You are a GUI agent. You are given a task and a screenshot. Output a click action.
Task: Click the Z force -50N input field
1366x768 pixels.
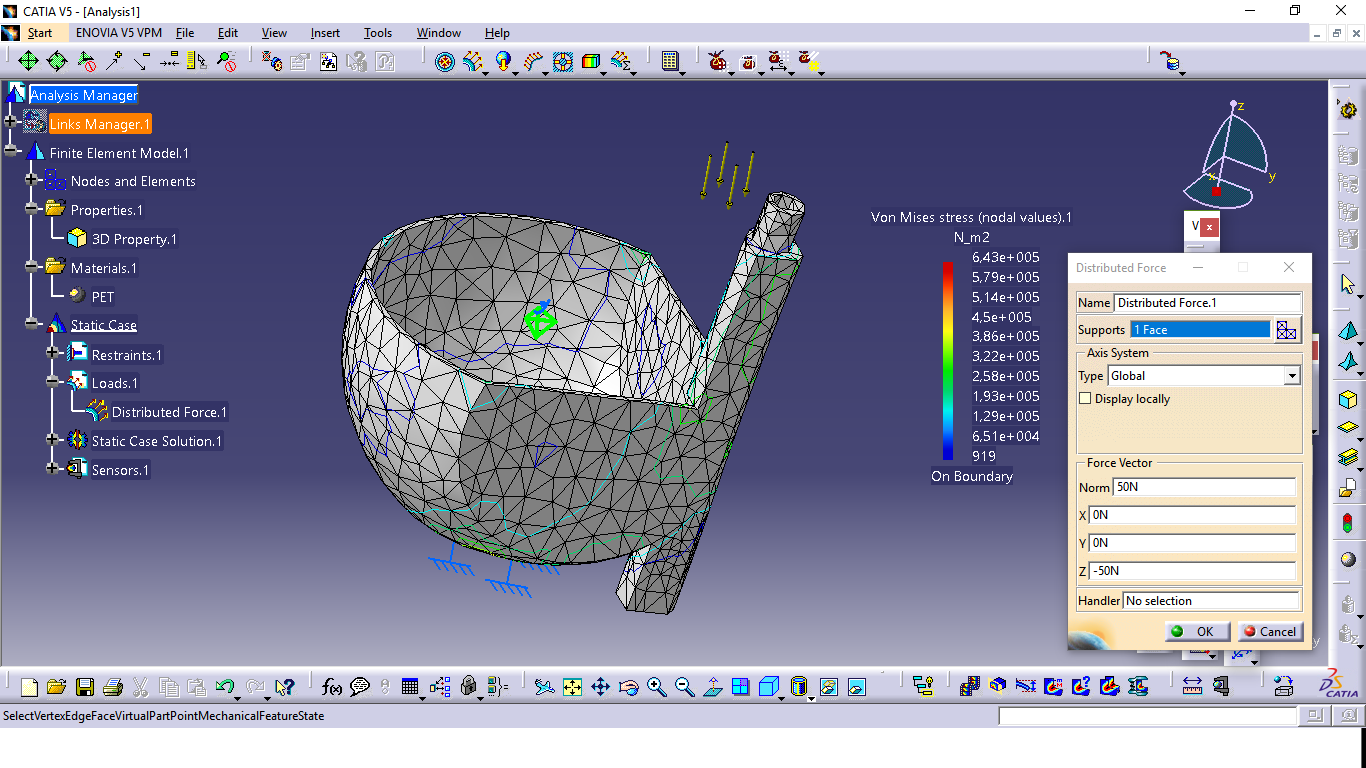1192,571
